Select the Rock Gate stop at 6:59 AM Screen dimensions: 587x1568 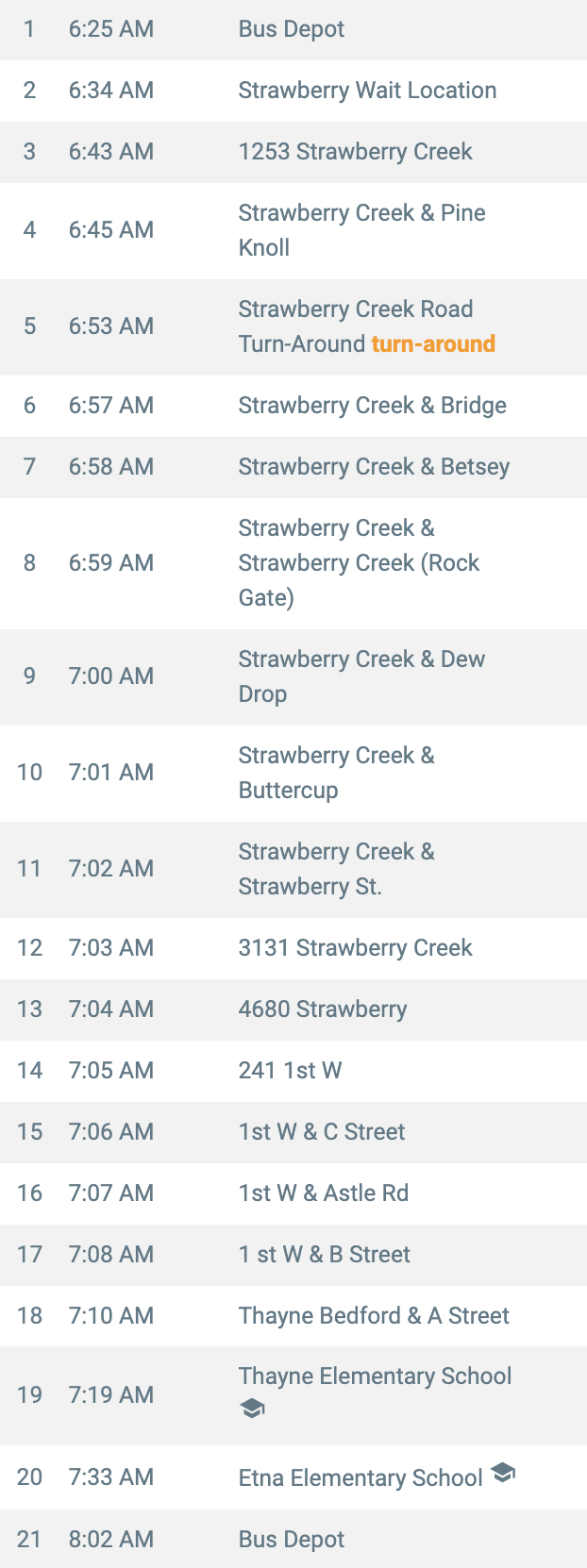click(x=293, y=563)
